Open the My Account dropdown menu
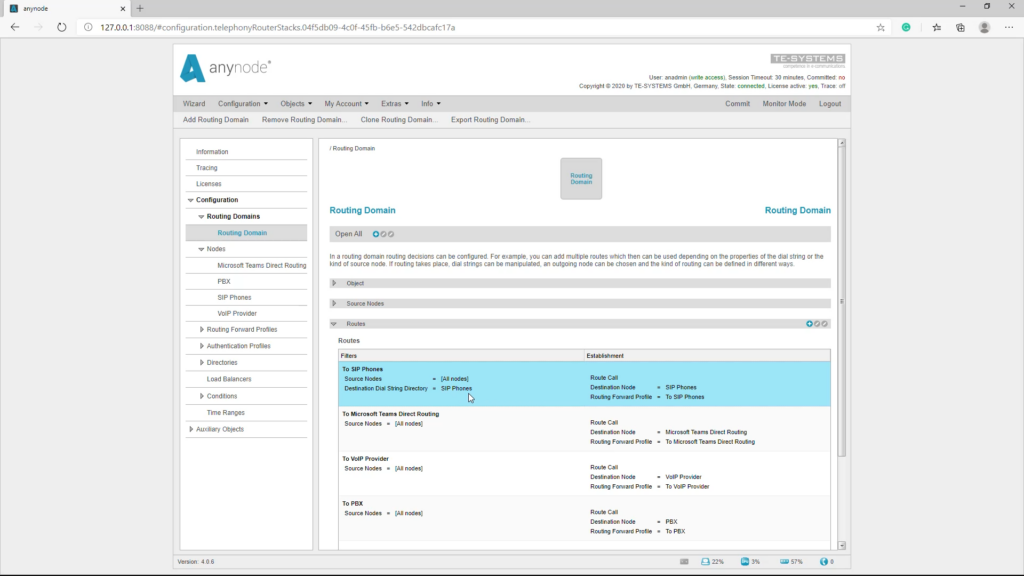The height and width of the screenshot is (576, 1024). click(346, 104)
